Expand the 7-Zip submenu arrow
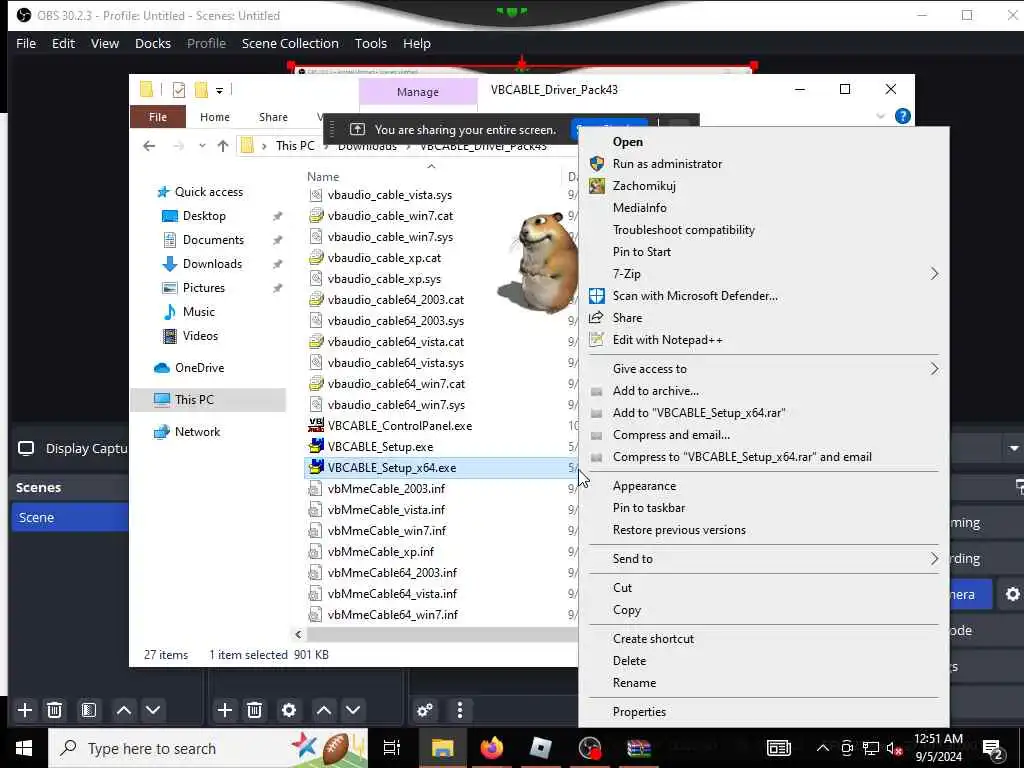The width and height of the screenshot is (1024, 768). coord(935,274)
